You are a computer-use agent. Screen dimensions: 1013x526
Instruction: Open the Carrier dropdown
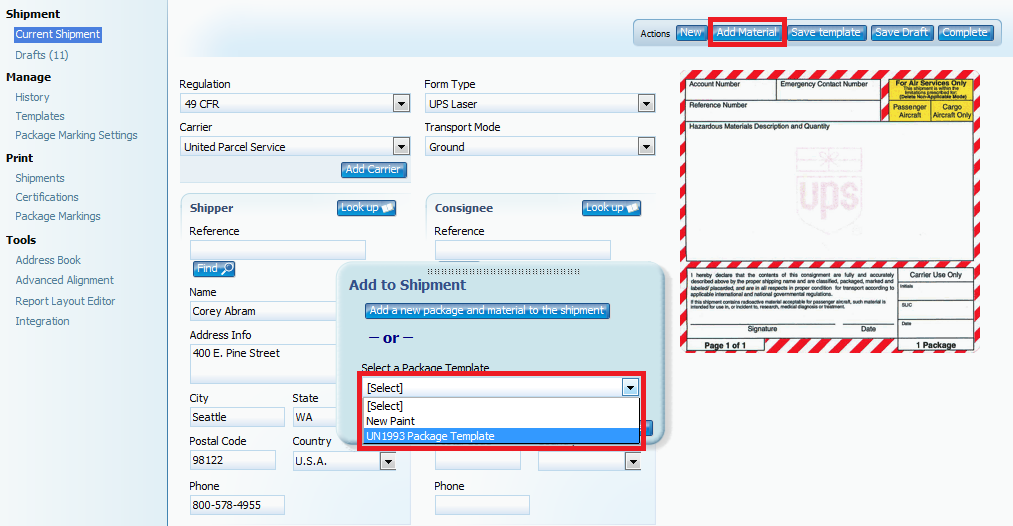401,147
